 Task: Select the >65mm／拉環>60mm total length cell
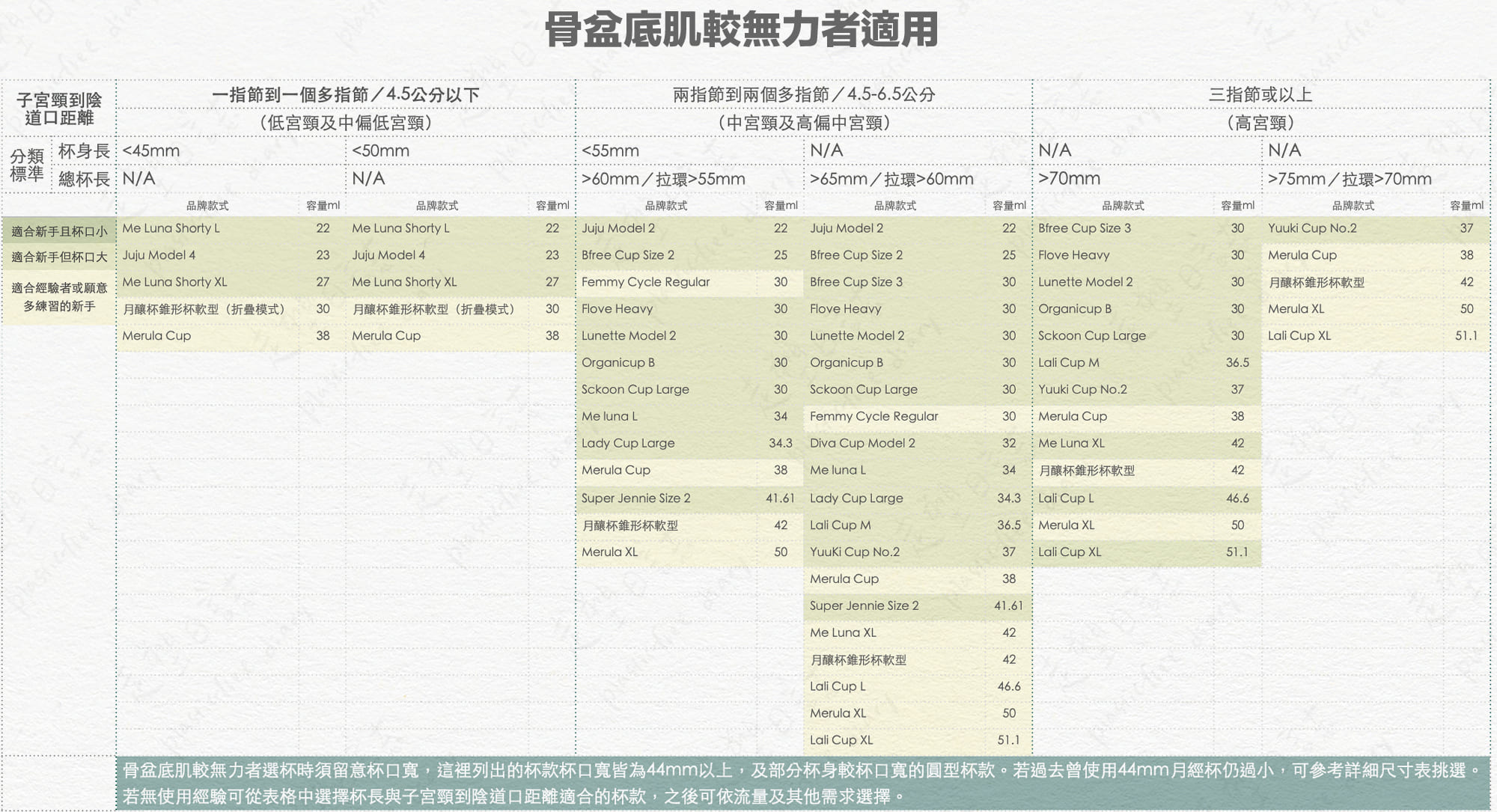coord(891,179)
